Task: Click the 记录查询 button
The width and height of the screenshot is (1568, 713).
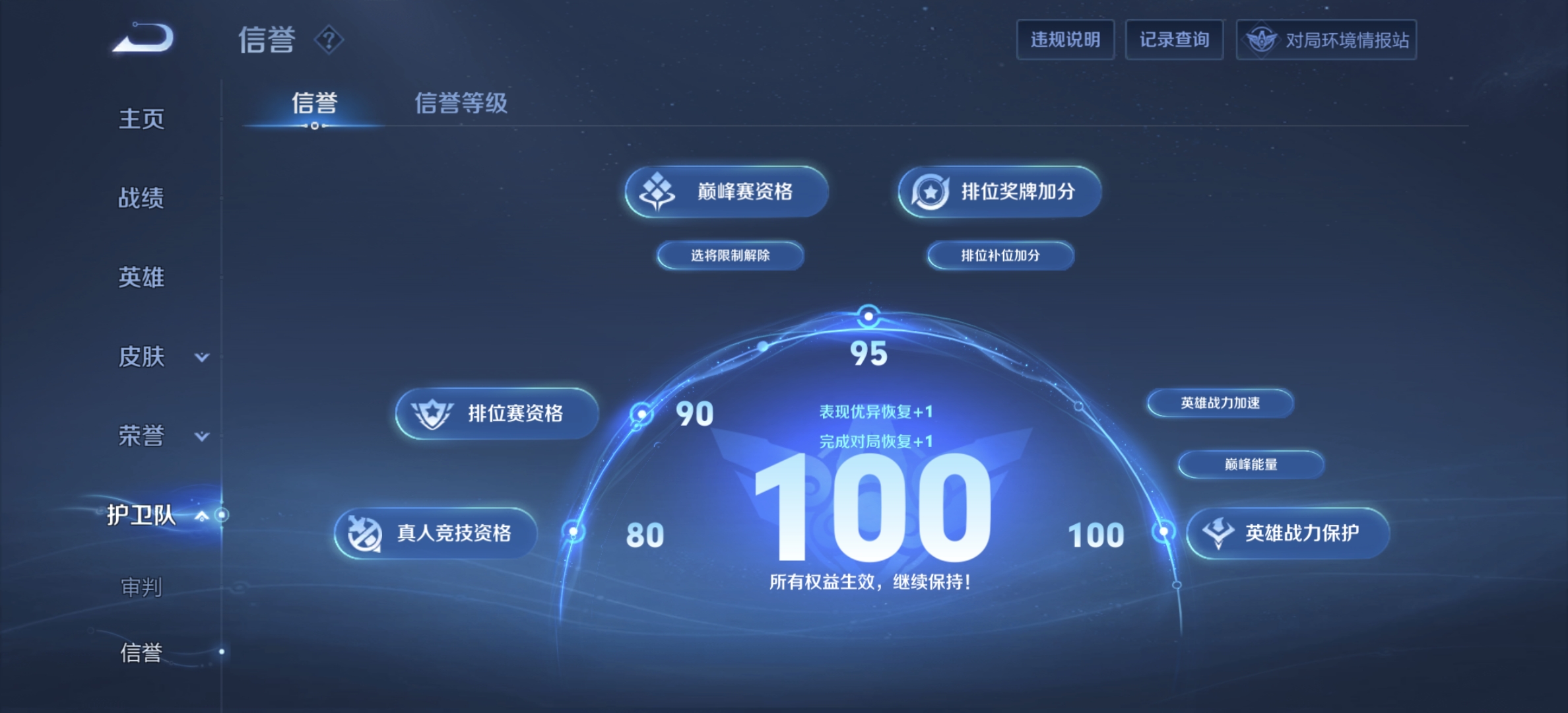Action: [x=1174, y=40]
